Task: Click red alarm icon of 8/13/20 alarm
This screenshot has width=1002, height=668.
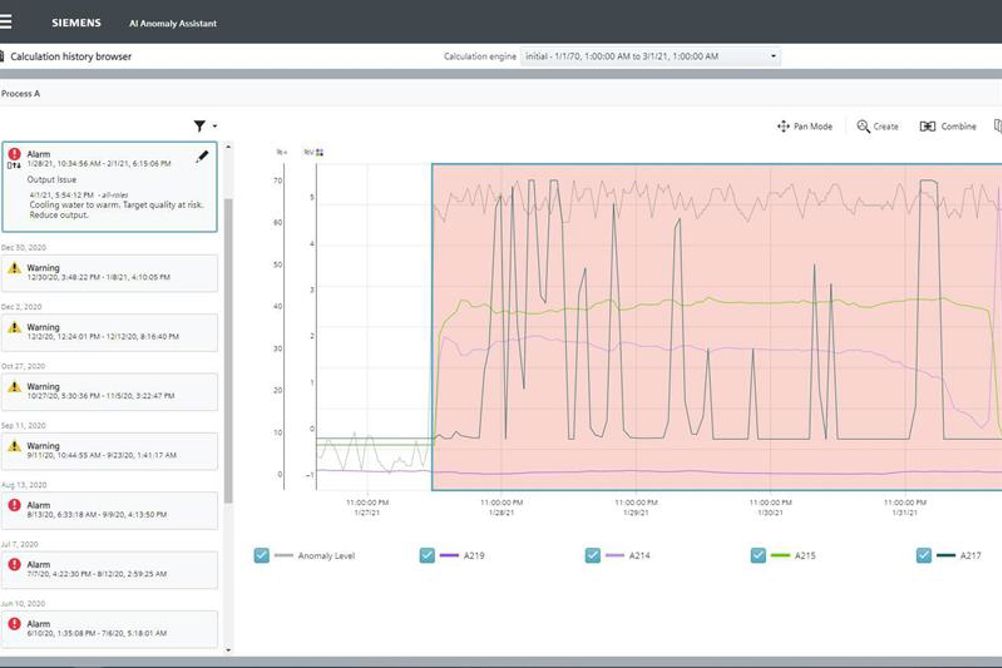Action: [14, 505]
